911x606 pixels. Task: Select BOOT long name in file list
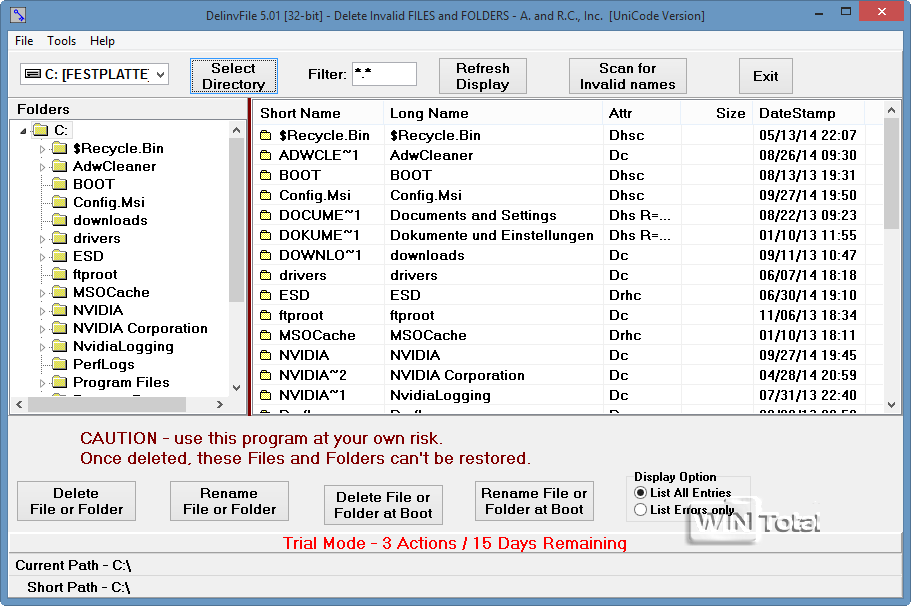[x=411, y=175]
